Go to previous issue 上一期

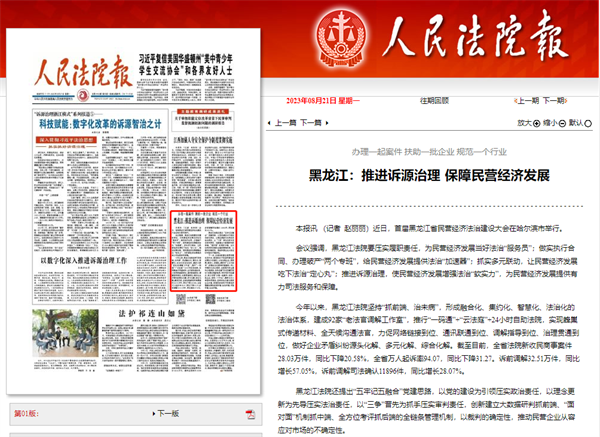tap(524, 100)
